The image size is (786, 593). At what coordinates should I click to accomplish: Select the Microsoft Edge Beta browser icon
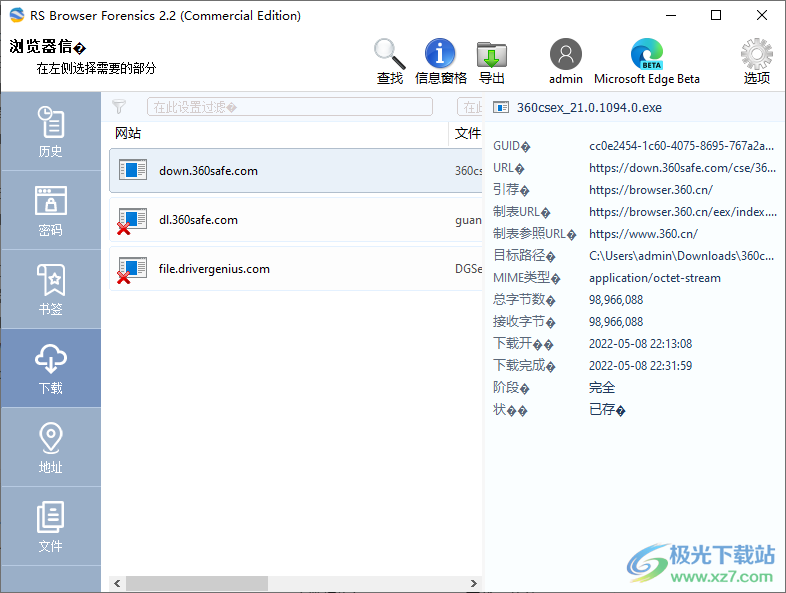[x=647, y=54]
